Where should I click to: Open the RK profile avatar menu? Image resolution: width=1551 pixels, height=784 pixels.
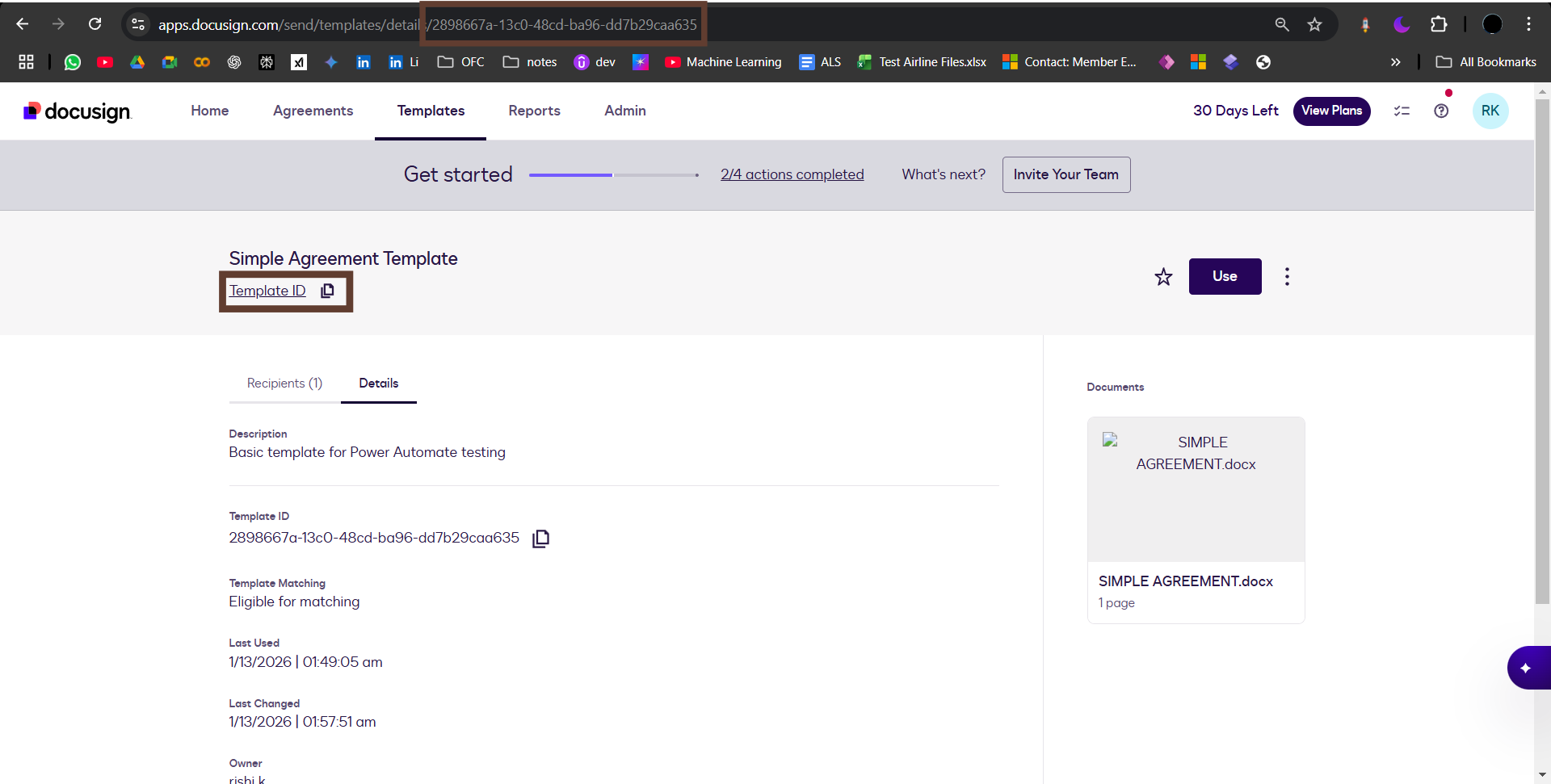coord(1490,111)
